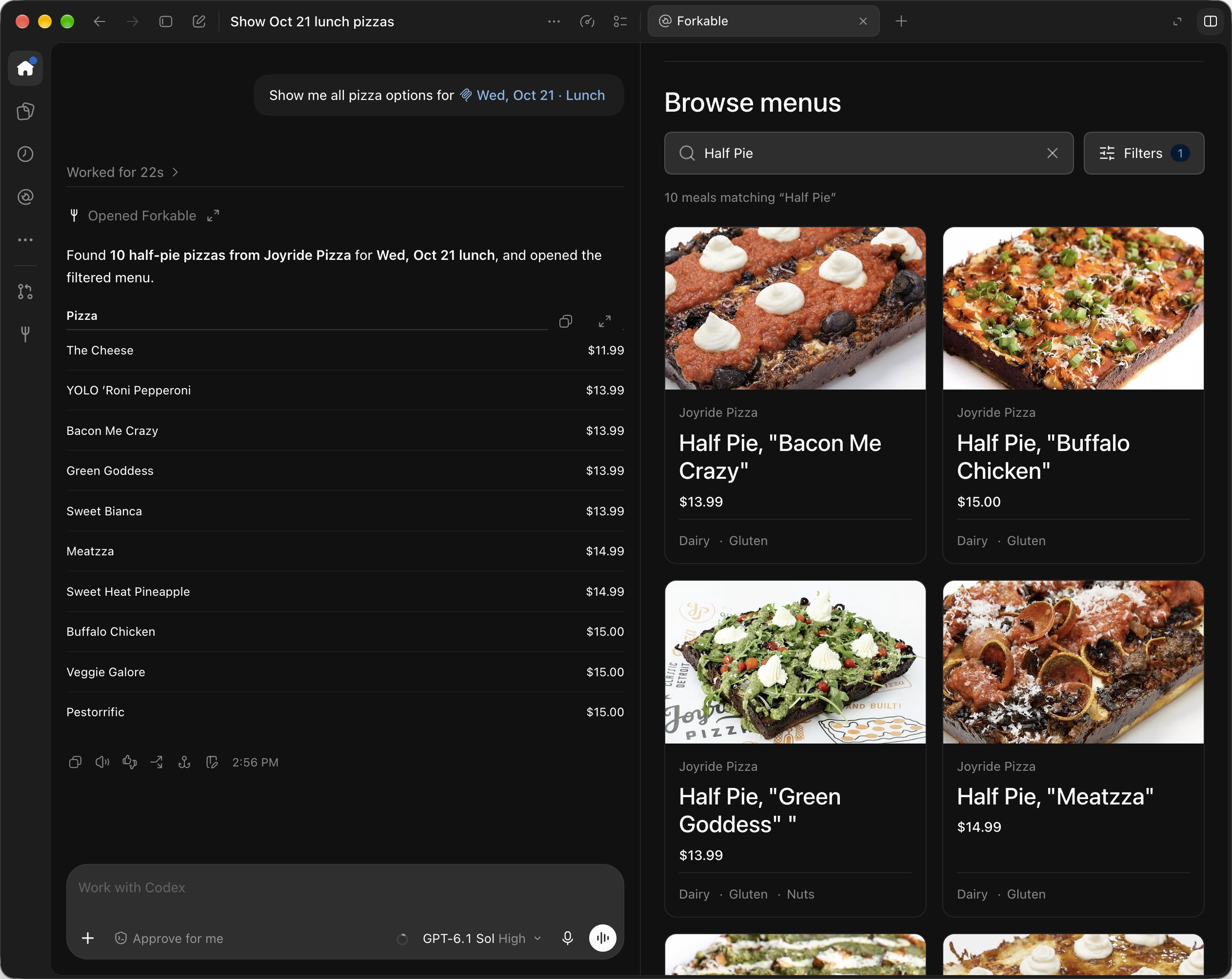Screen dimensions: 1232x979
Task: Click the YOLO 'Roni Pepperoni row
Action: (345, 390)
